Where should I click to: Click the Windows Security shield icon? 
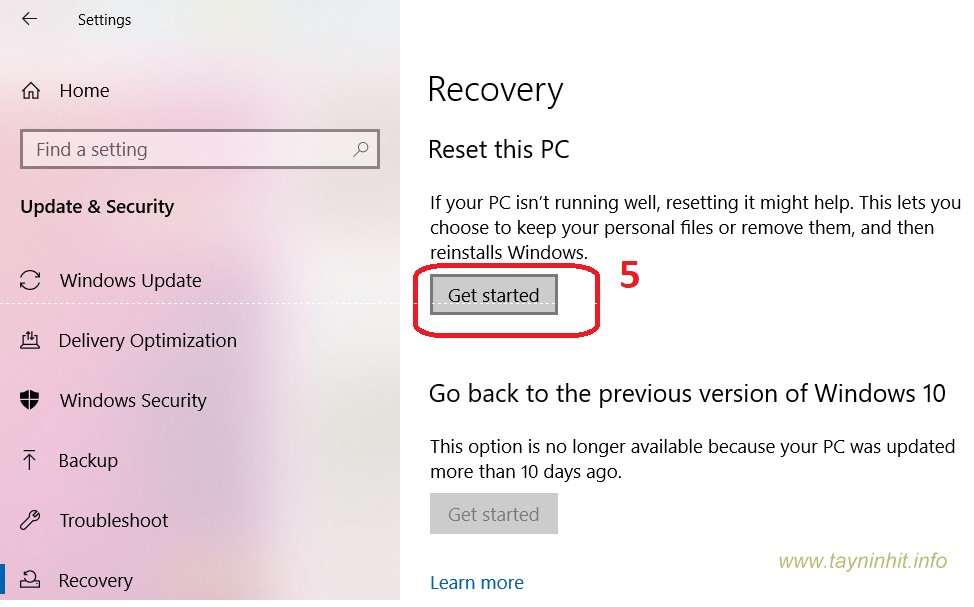pos(31,401)
